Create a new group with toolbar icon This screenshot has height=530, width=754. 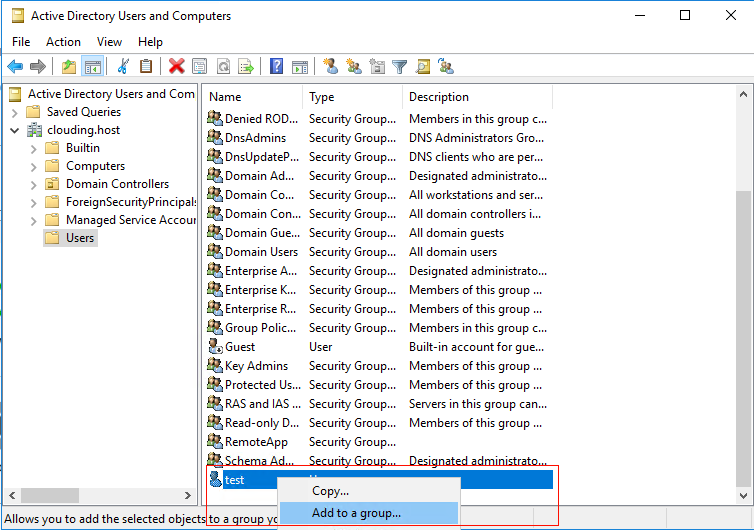[x=354, y=66]
